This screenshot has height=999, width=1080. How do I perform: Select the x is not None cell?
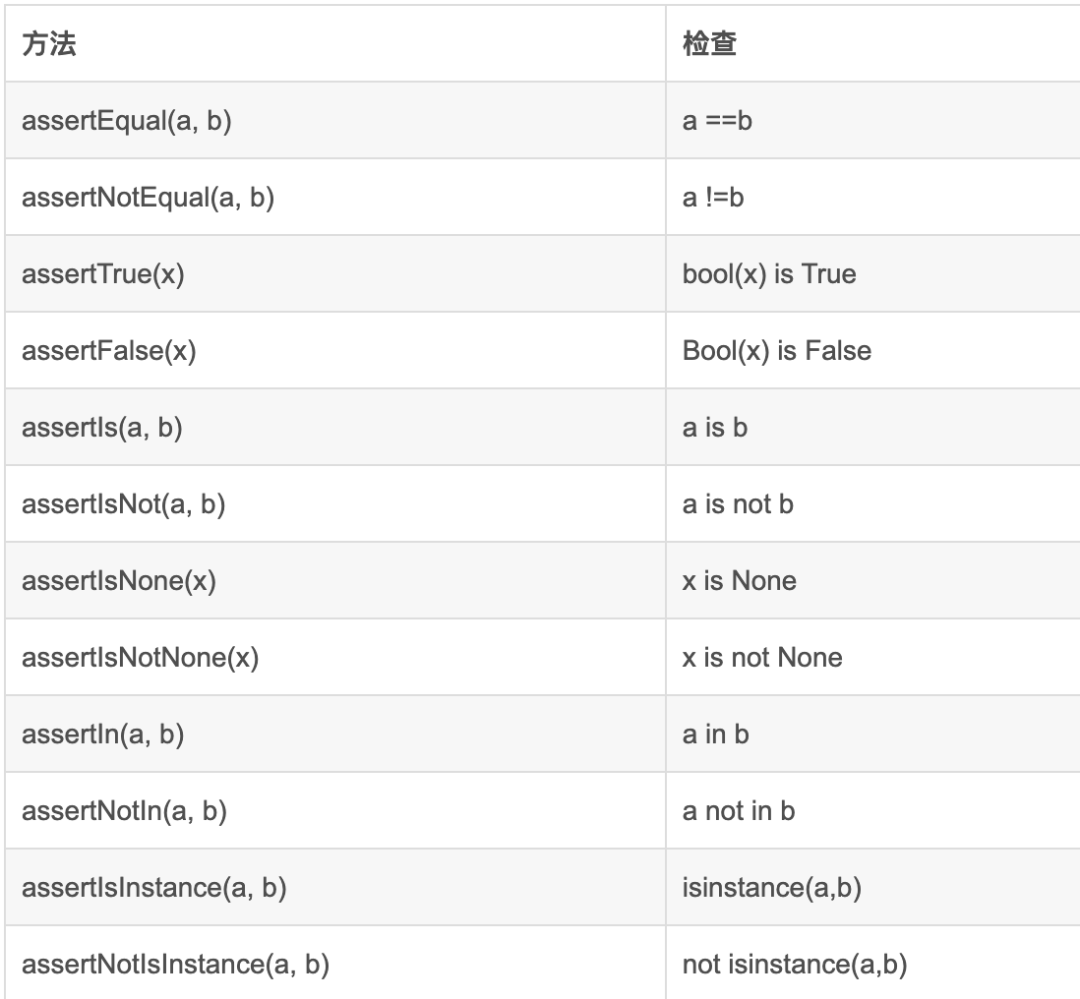873,657
